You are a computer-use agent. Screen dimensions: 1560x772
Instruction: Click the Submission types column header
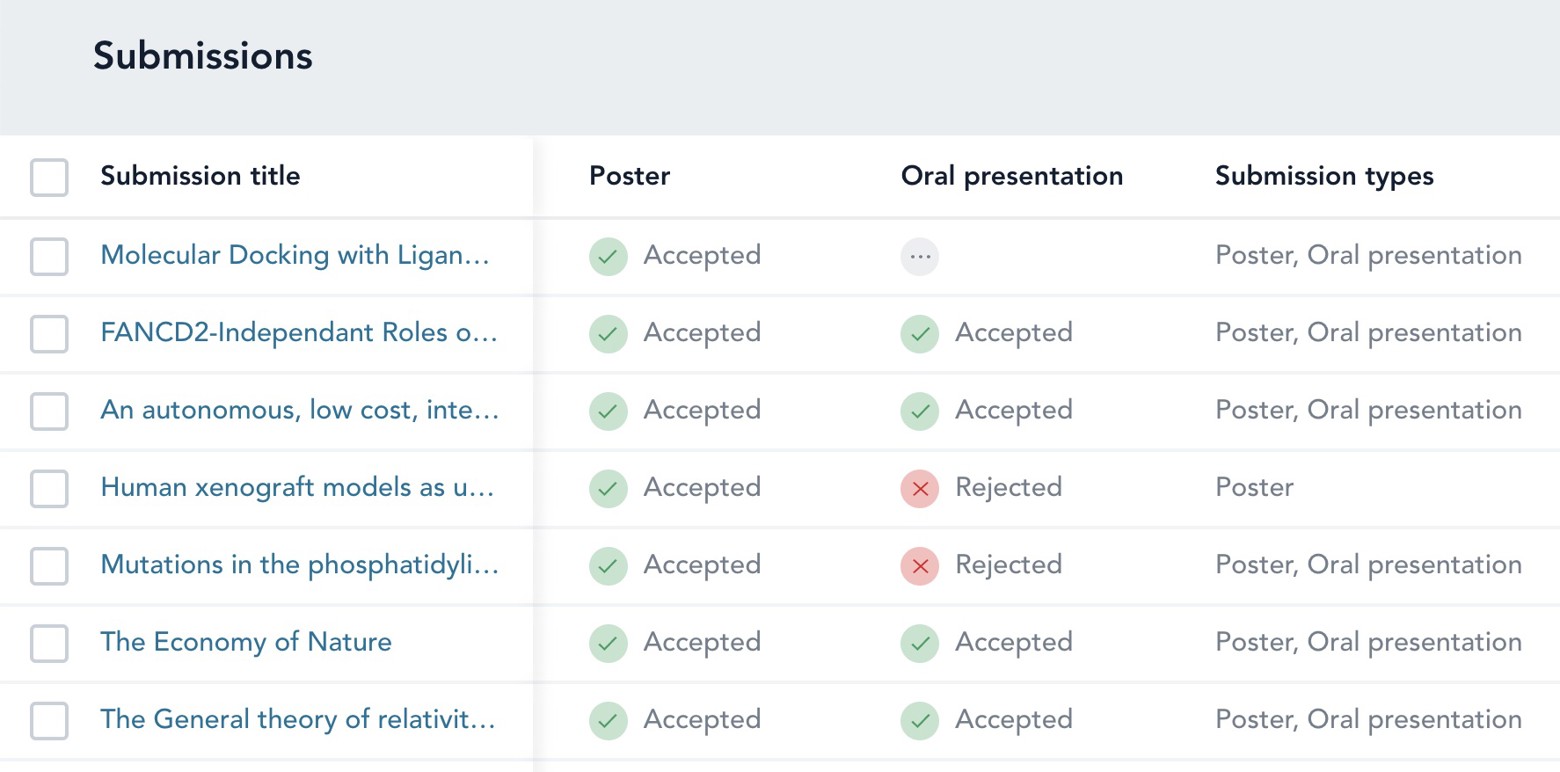coord(1324,176)
